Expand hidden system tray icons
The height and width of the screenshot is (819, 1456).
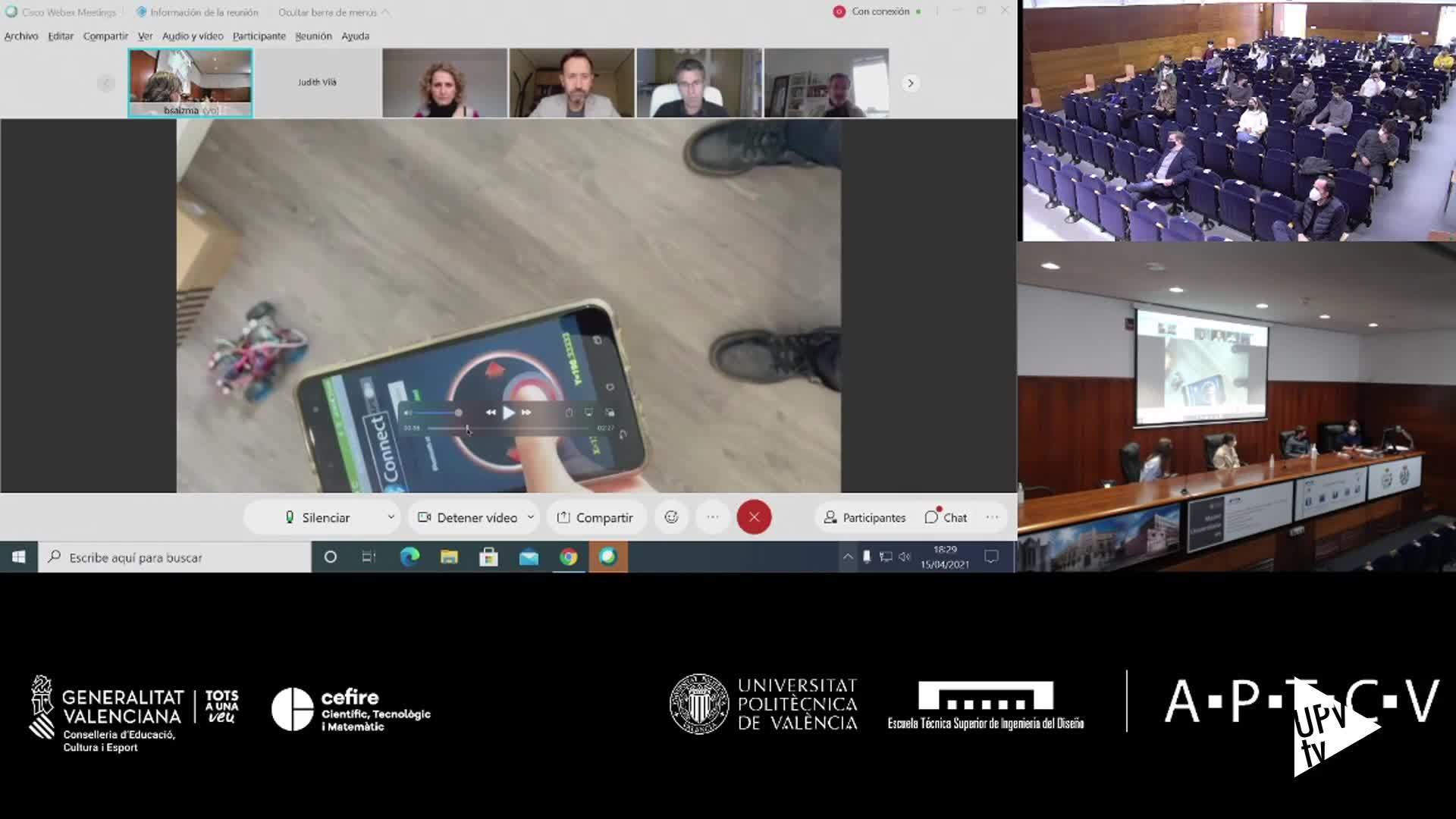847,557
